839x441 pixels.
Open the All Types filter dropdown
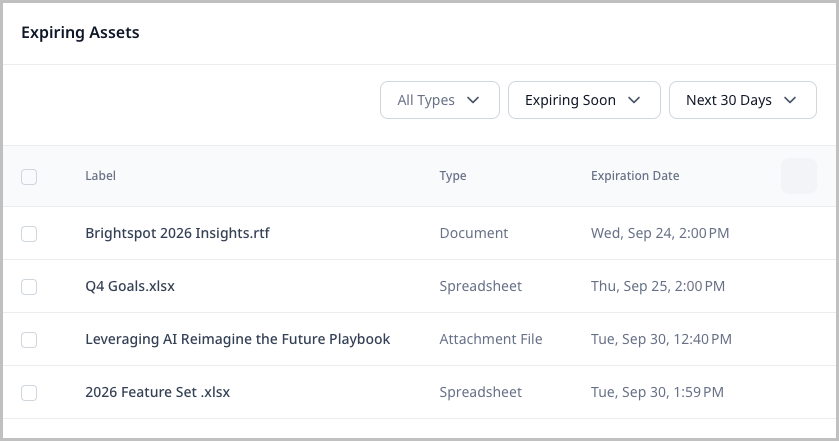(x=439, y=100)
